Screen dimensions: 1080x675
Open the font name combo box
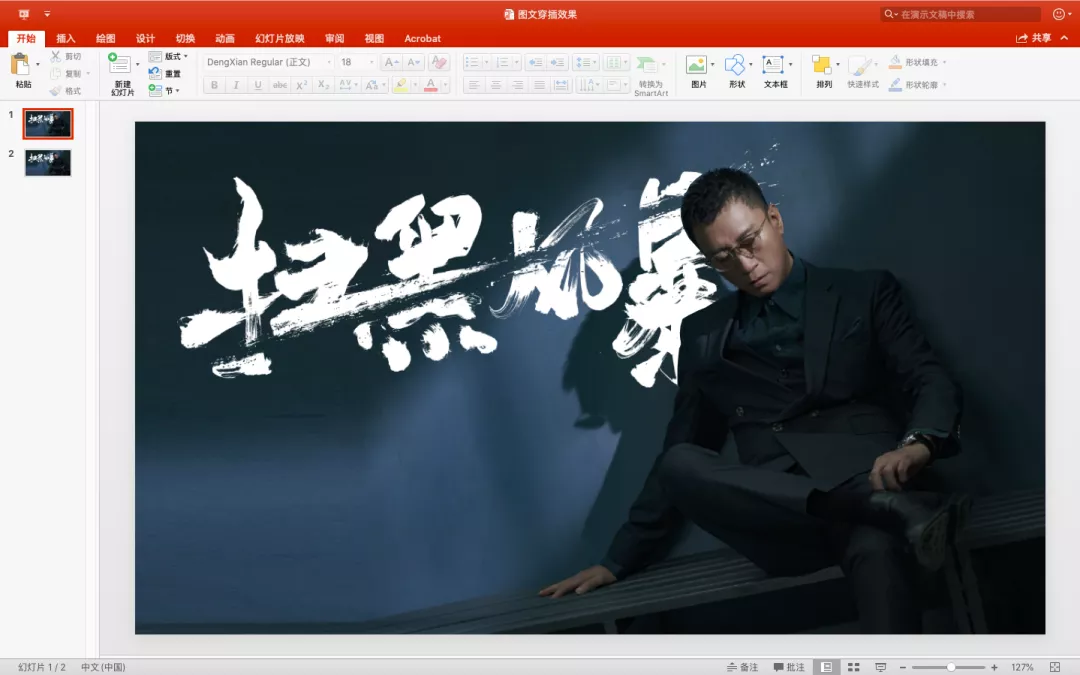click(x=268, y=62)
